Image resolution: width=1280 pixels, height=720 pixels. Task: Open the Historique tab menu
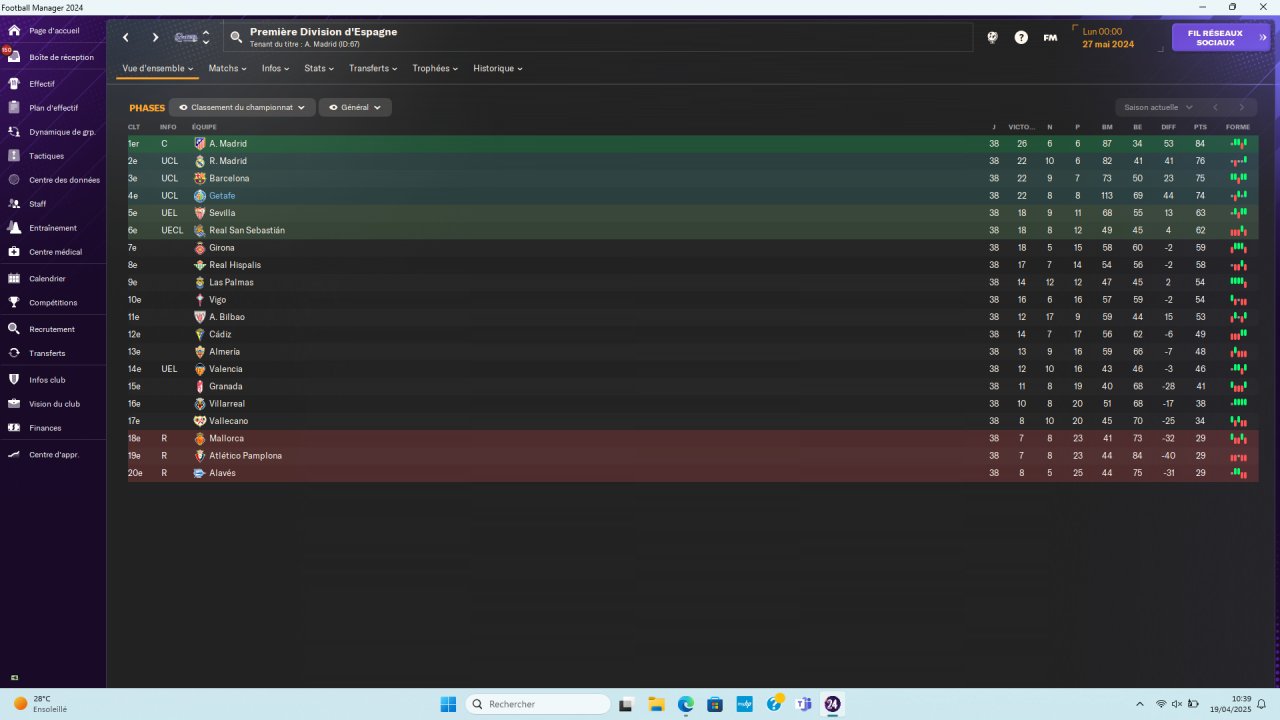point(497,69)
